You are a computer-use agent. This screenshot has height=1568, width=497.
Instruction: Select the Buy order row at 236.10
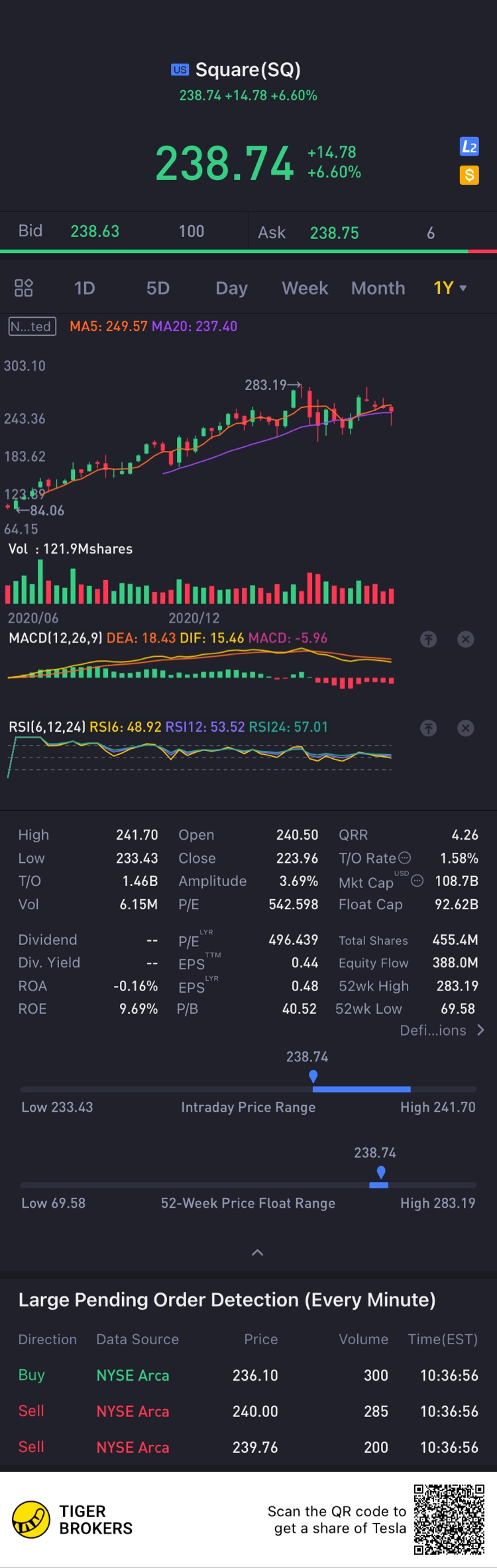click(x=248, y=1375)
